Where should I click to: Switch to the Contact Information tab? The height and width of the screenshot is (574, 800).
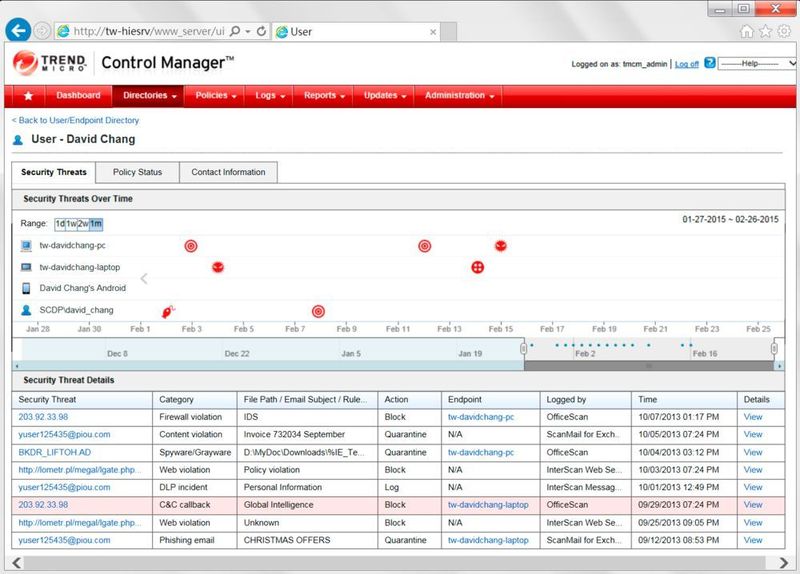pos(228,172)
